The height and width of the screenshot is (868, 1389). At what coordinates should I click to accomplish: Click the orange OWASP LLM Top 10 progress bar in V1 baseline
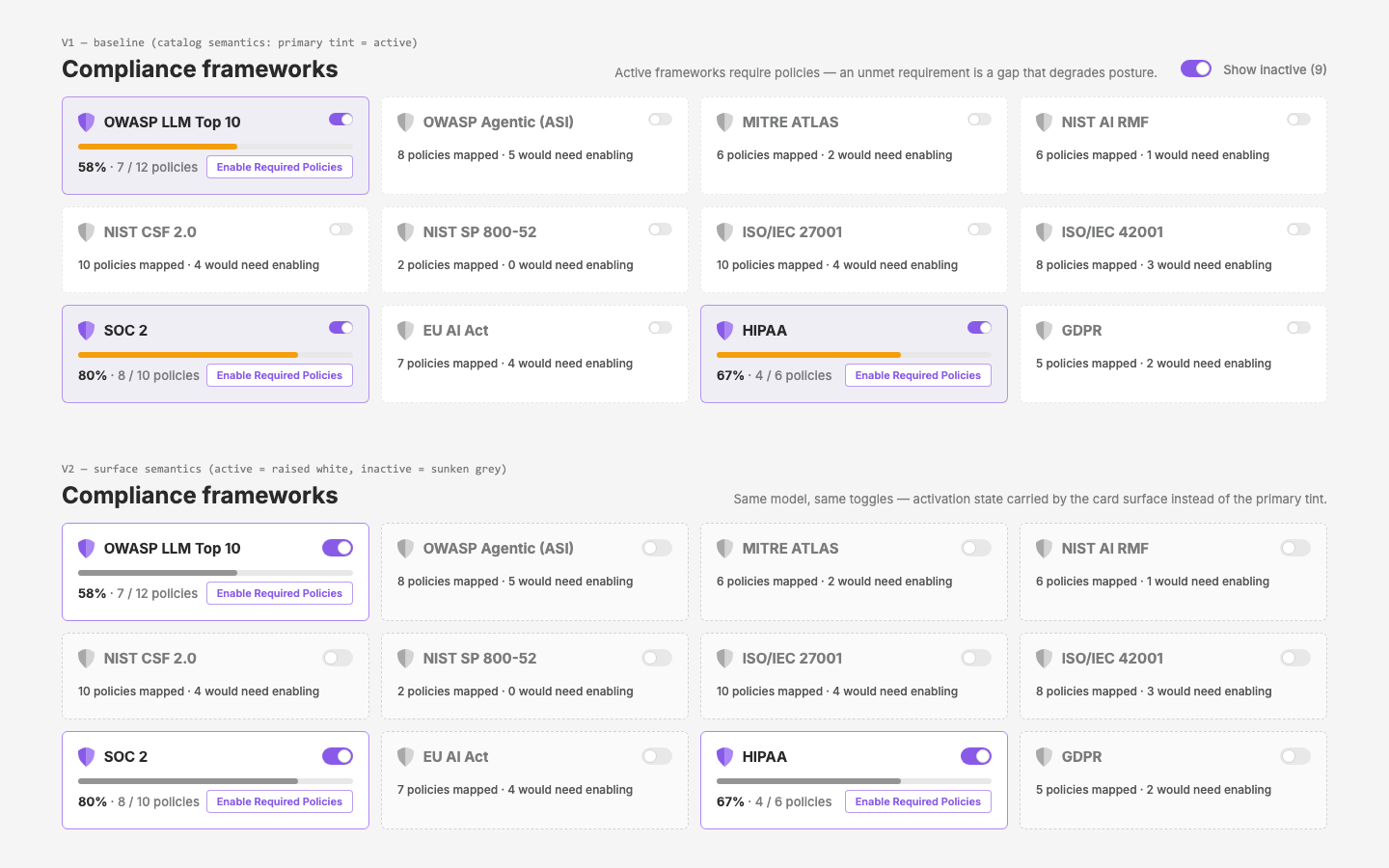[x=215, y=147]
